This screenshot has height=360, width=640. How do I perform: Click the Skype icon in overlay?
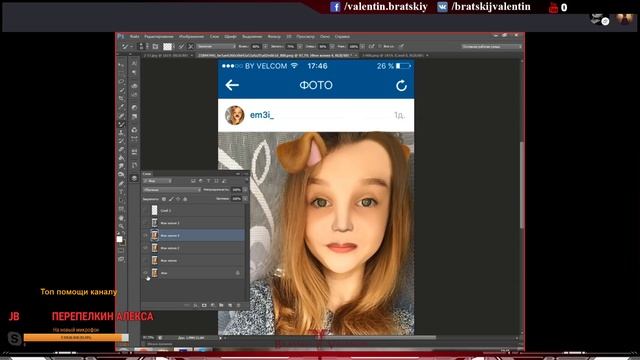(14, 338)
